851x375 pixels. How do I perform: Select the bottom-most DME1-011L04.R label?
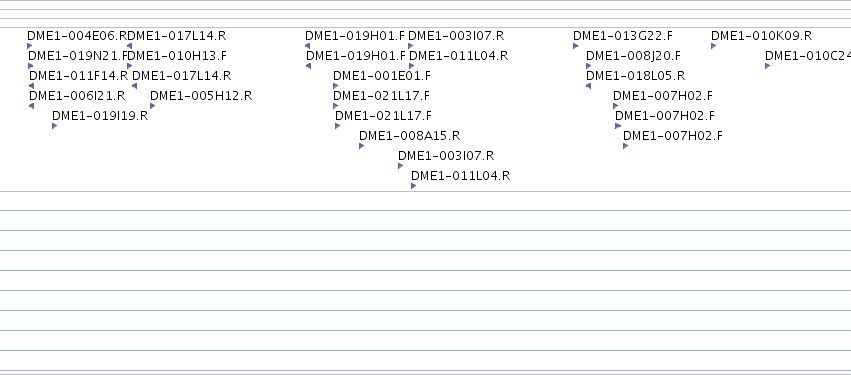(x=460, y=176)
